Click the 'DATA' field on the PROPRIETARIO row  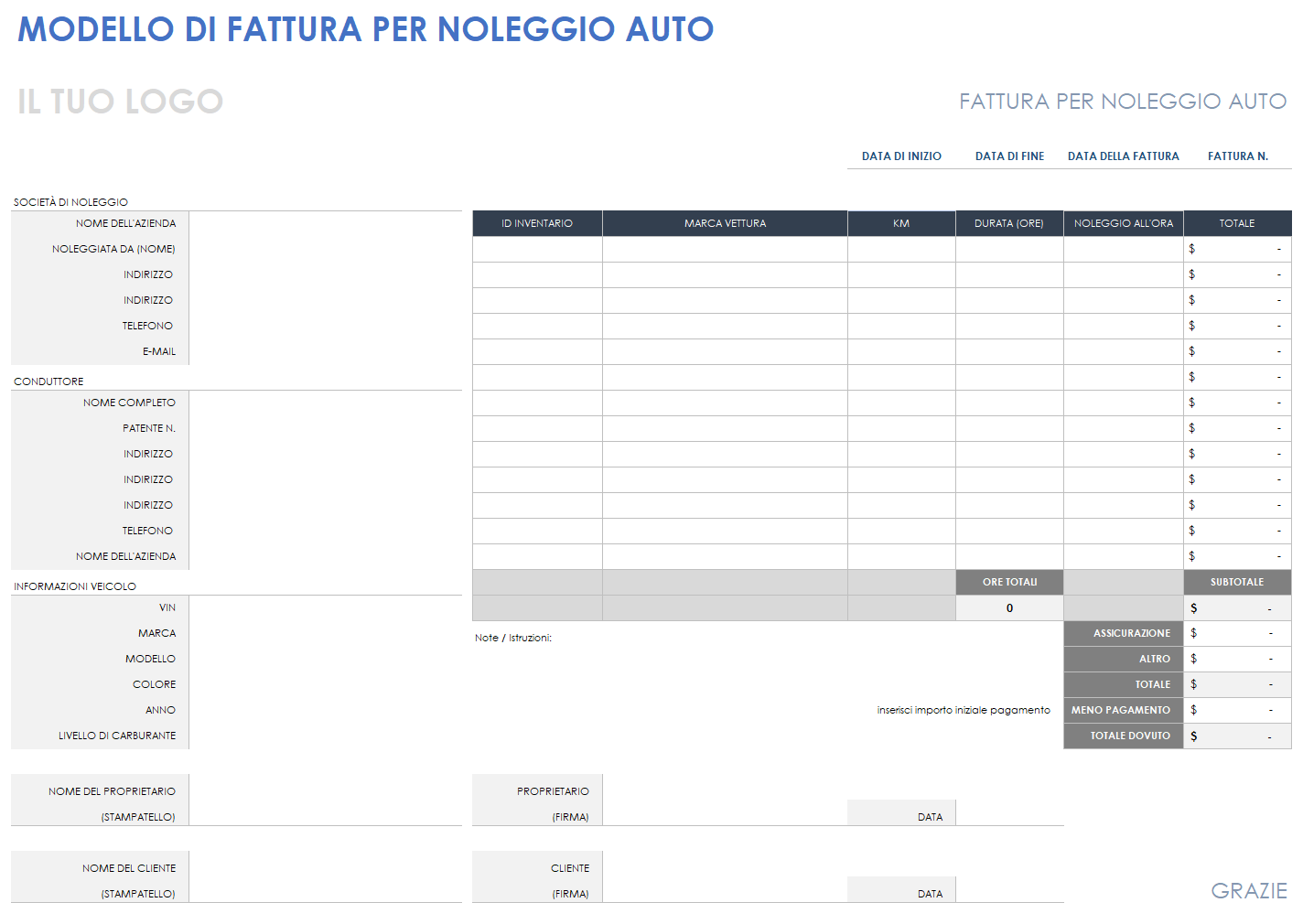1009,812
